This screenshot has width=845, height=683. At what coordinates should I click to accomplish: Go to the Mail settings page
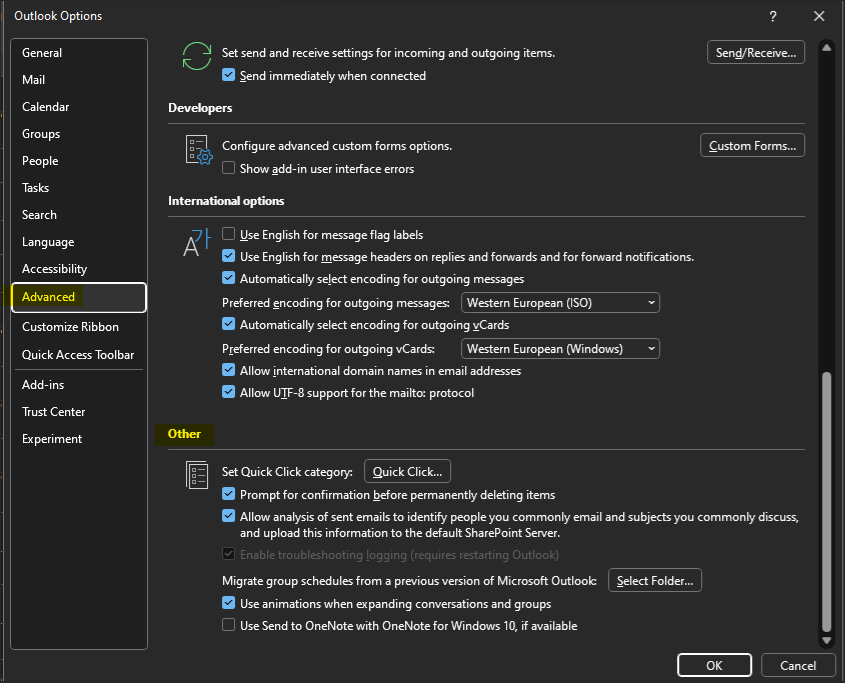[x=33, y=79]
